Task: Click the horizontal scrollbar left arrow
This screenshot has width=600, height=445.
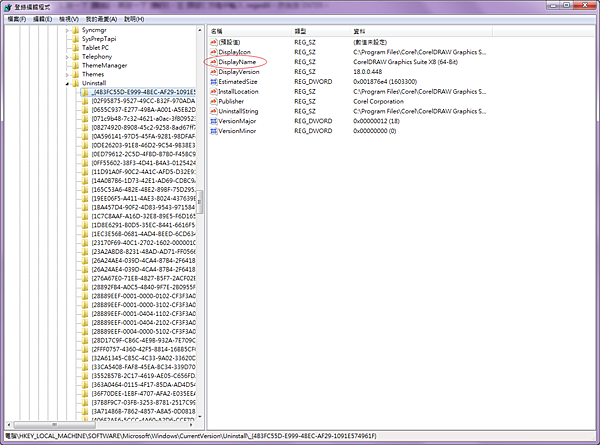Action: [9, 424]
